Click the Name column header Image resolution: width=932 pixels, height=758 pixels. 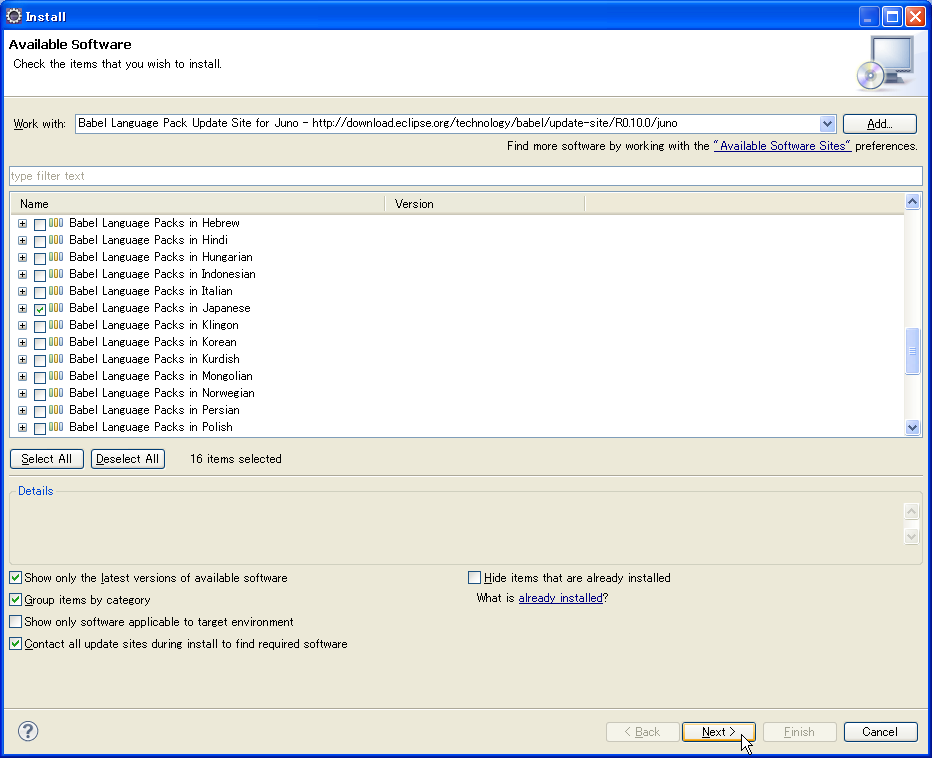[197, 204]
